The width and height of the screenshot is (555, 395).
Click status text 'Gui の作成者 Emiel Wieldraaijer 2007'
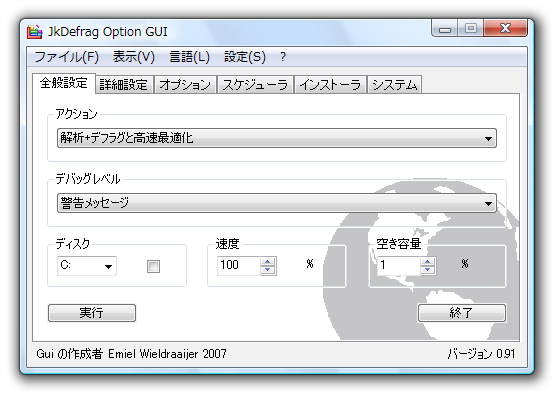coord(131,354)
